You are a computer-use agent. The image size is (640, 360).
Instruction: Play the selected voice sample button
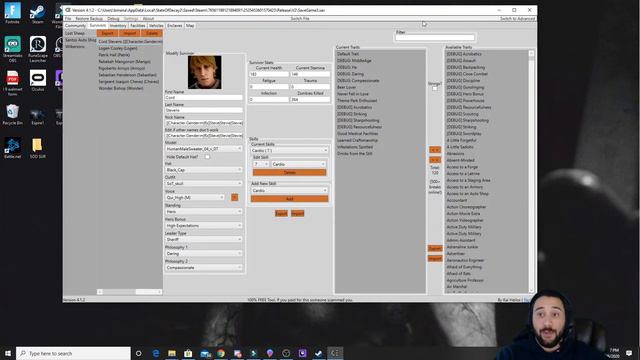(234, 198)
